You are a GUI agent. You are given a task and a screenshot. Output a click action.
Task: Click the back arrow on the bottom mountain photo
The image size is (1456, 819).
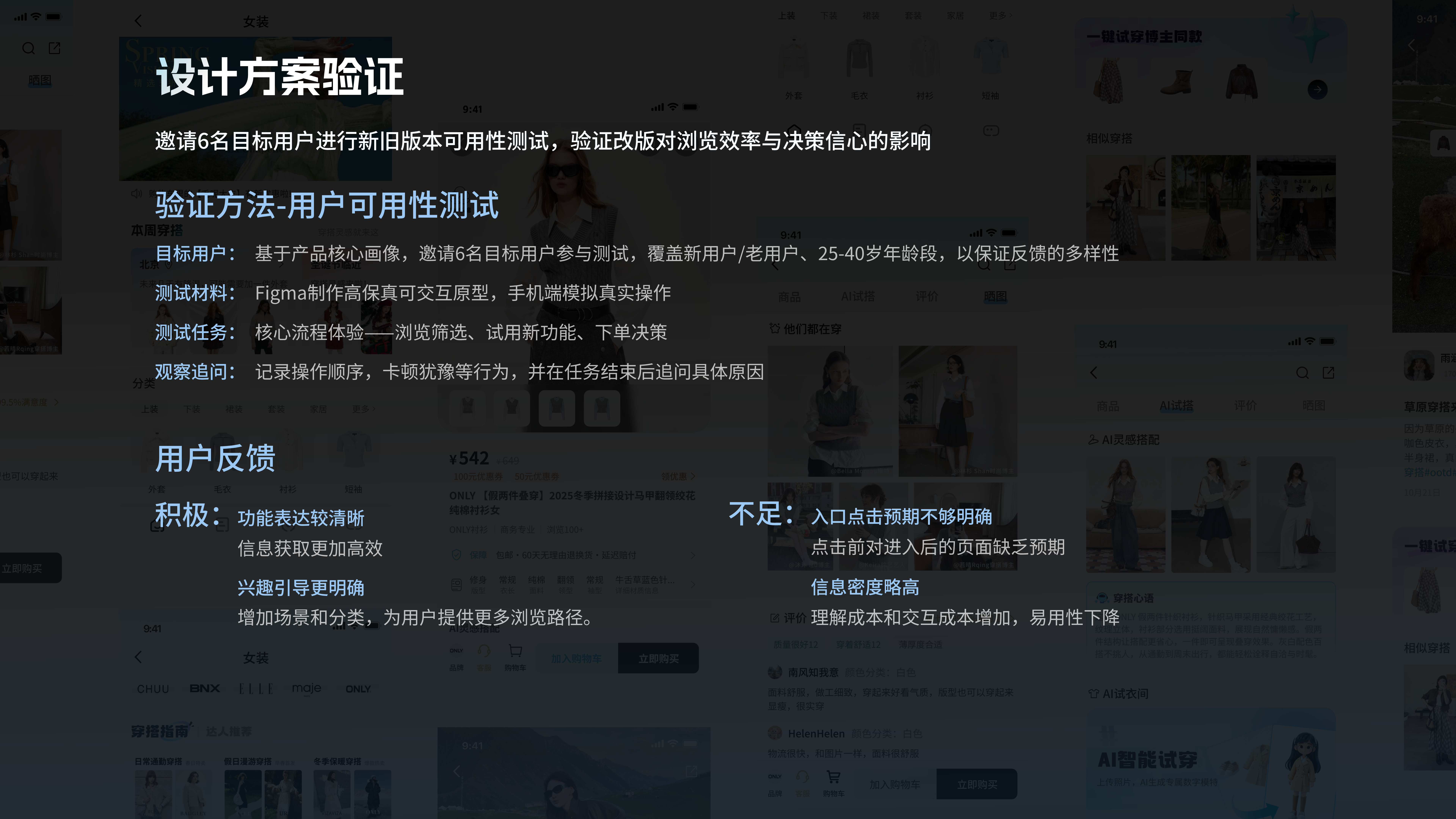pos(457,772)
